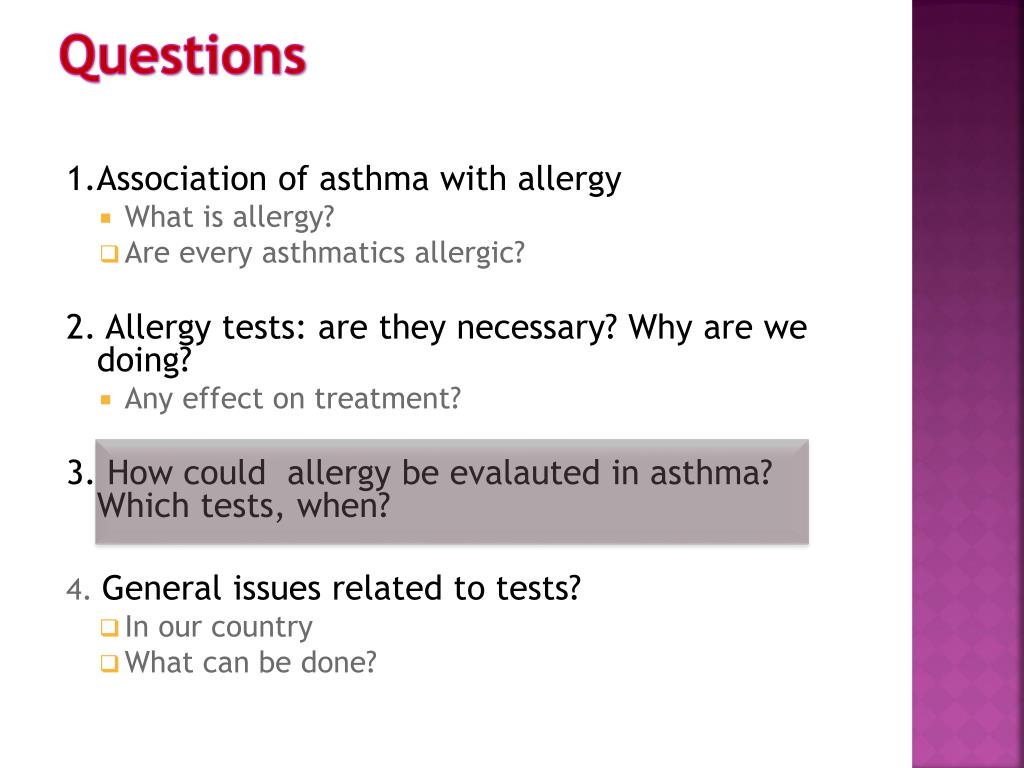
Task: Select the What can be done? line
Action: point(251,663)
